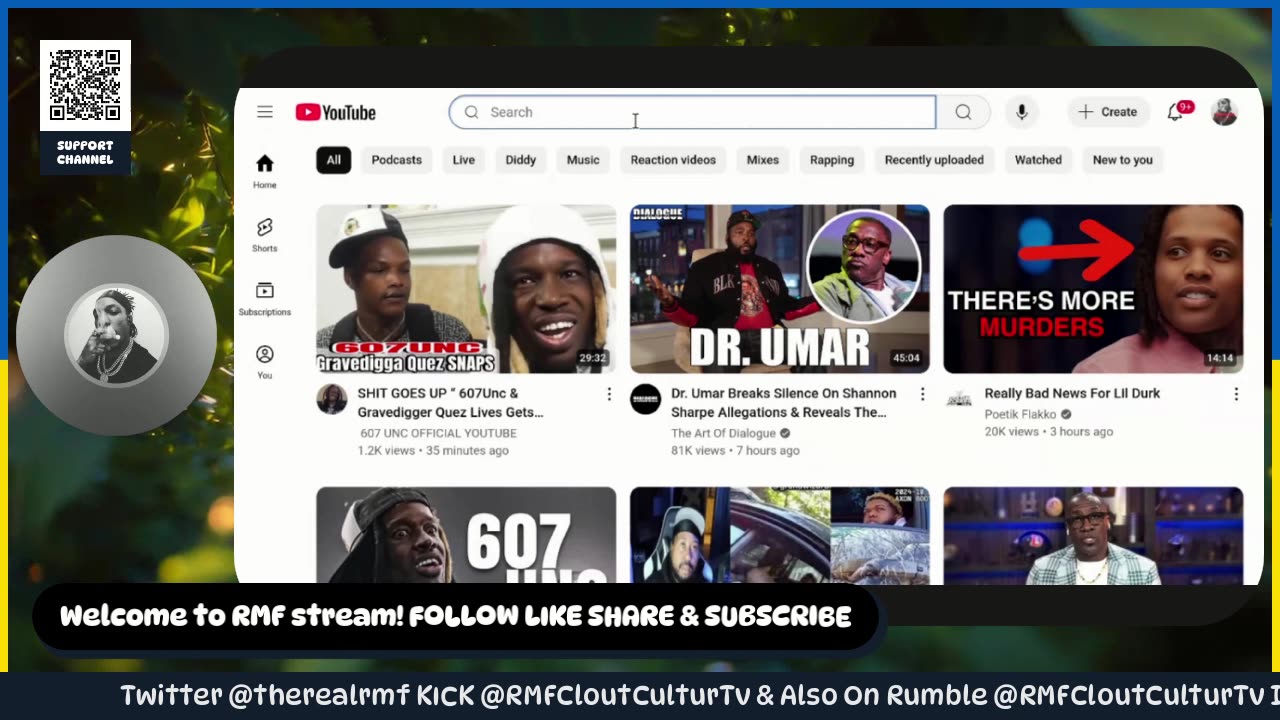The height and width of the screenshot is (720, 1280).
Task: Select the Podcasts filter chip
Action: [x=397, y=160]
